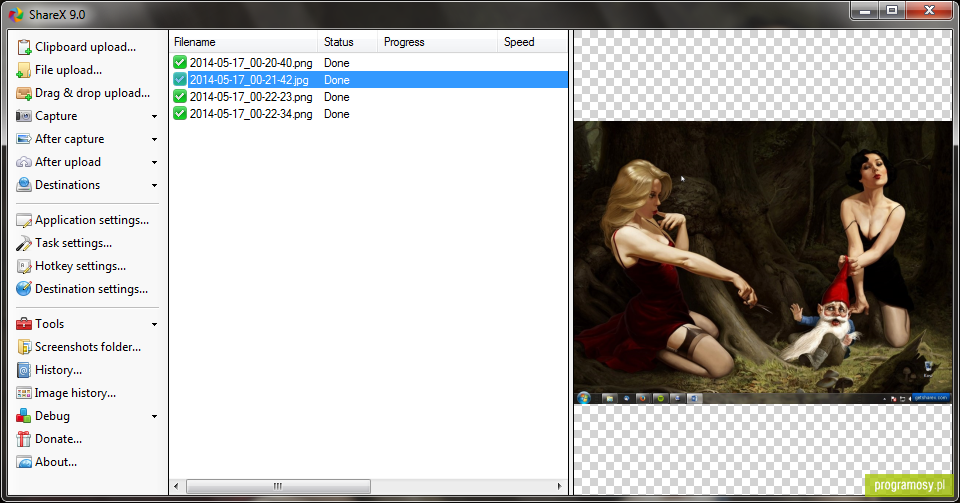The image size is (960, 503).
Task: Click the screenshot preview image
Action: (x=763, y=263)
